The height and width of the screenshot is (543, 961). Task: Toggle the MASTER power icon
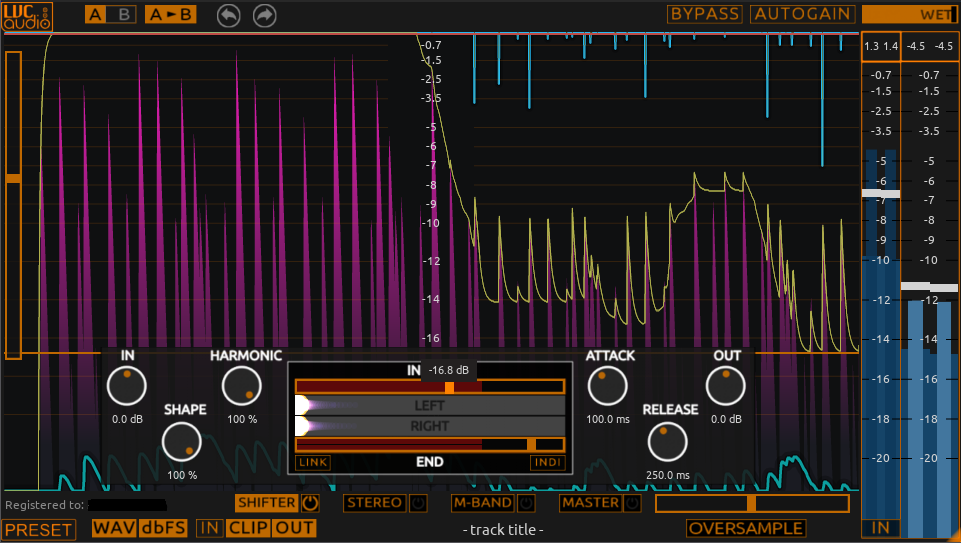tap(632, 503)
